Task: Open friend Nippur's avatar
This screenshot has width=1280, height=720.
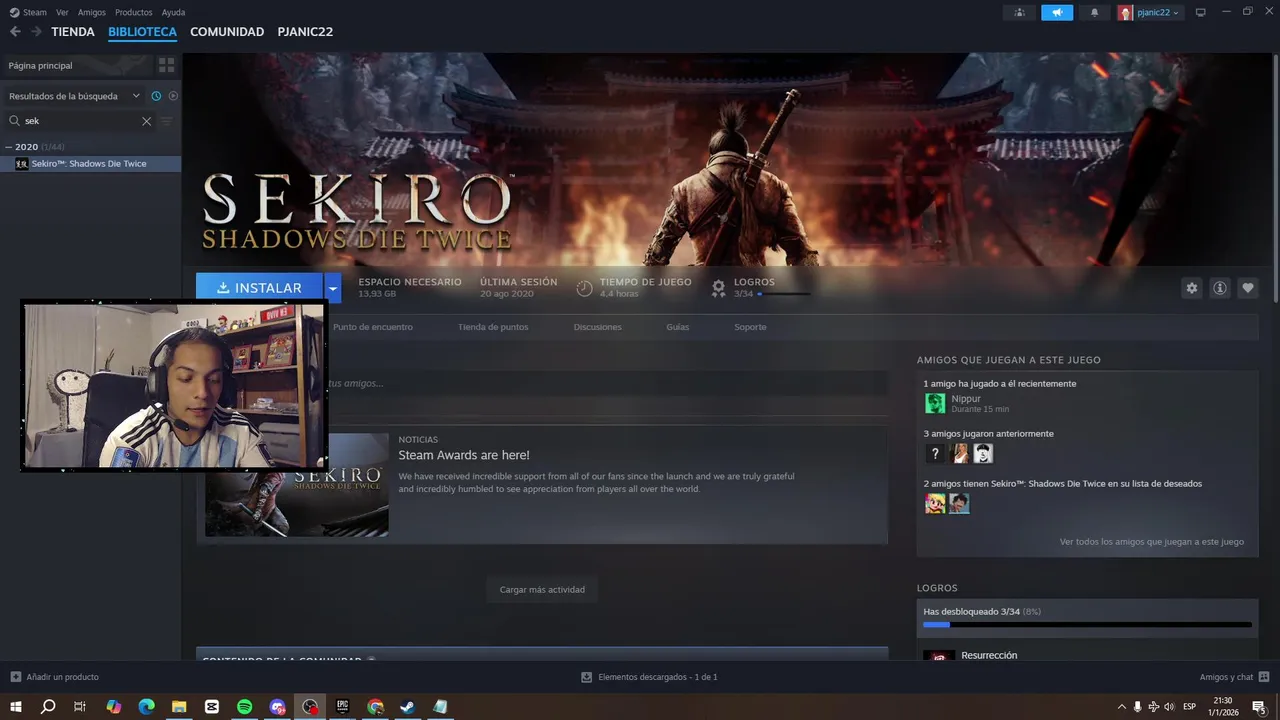Action: click(x=935, y=403)
